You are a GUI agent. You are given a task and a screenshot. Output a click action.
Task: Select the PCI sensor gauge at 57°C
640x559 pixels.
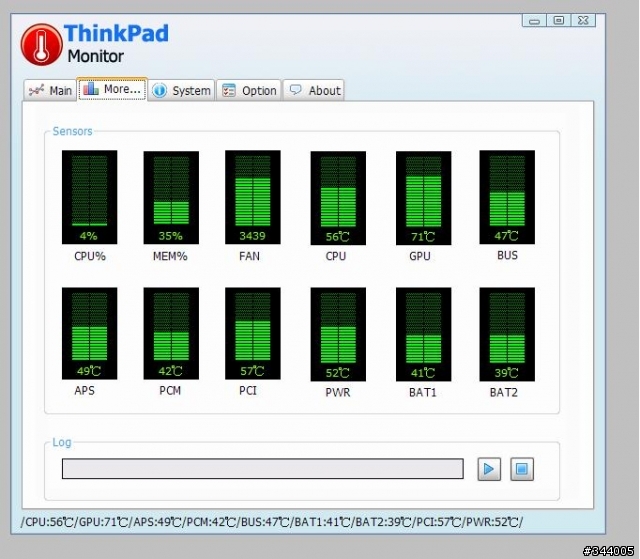click(x=253, y=333)
